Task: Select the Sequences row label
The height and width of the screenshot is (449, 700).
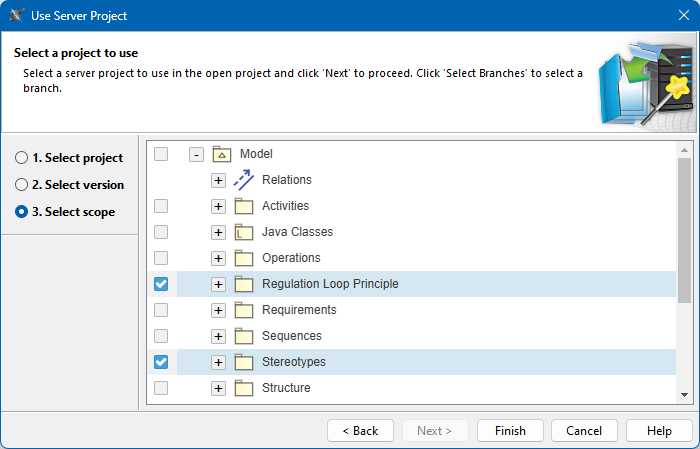Action: pos(292,336)
